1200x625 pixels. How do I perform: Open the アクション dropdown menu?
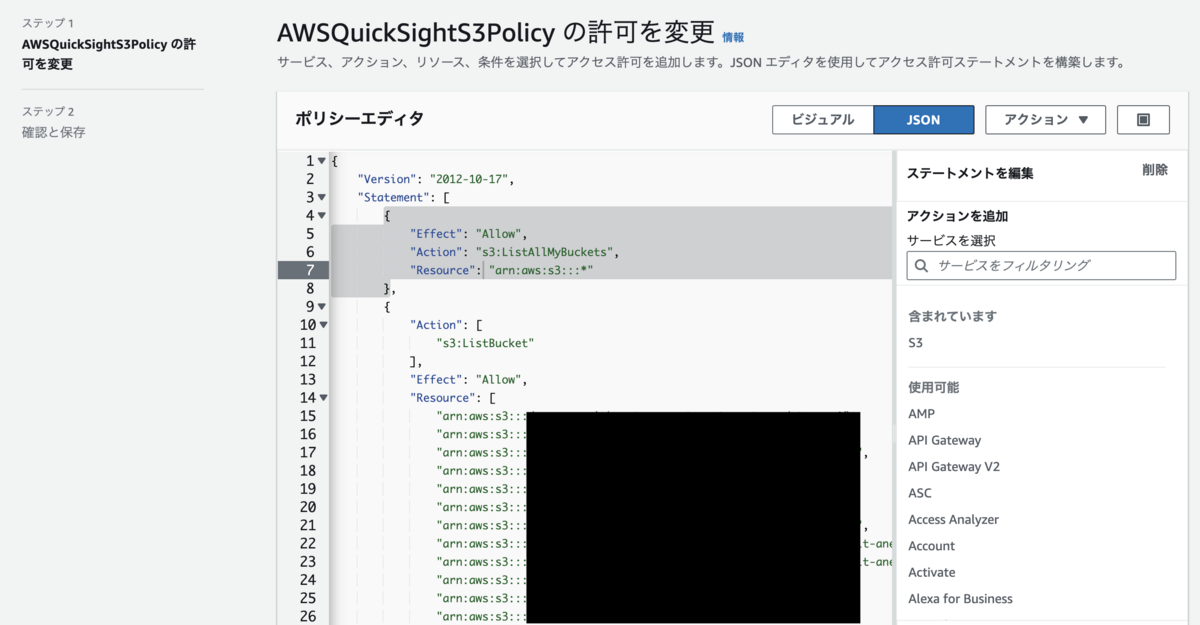1045,119
